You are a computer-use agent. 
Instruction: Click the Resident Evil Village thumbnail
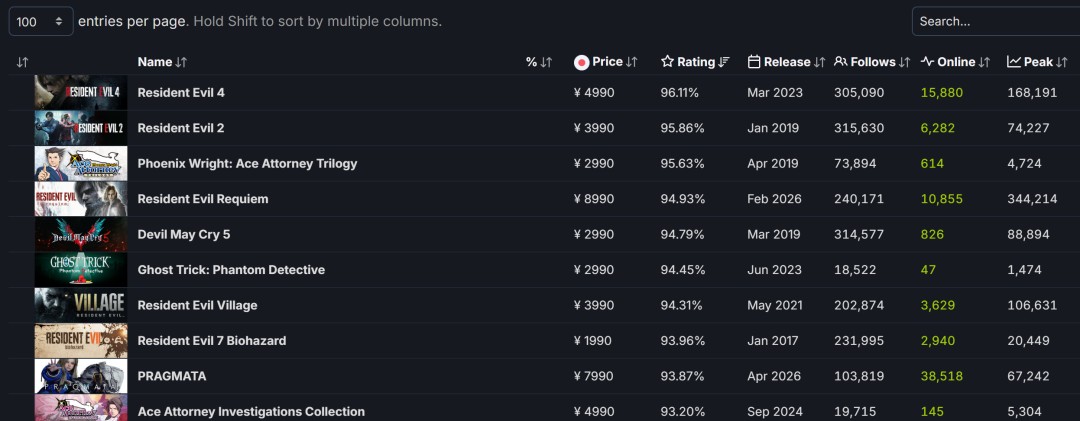[81, 305]
